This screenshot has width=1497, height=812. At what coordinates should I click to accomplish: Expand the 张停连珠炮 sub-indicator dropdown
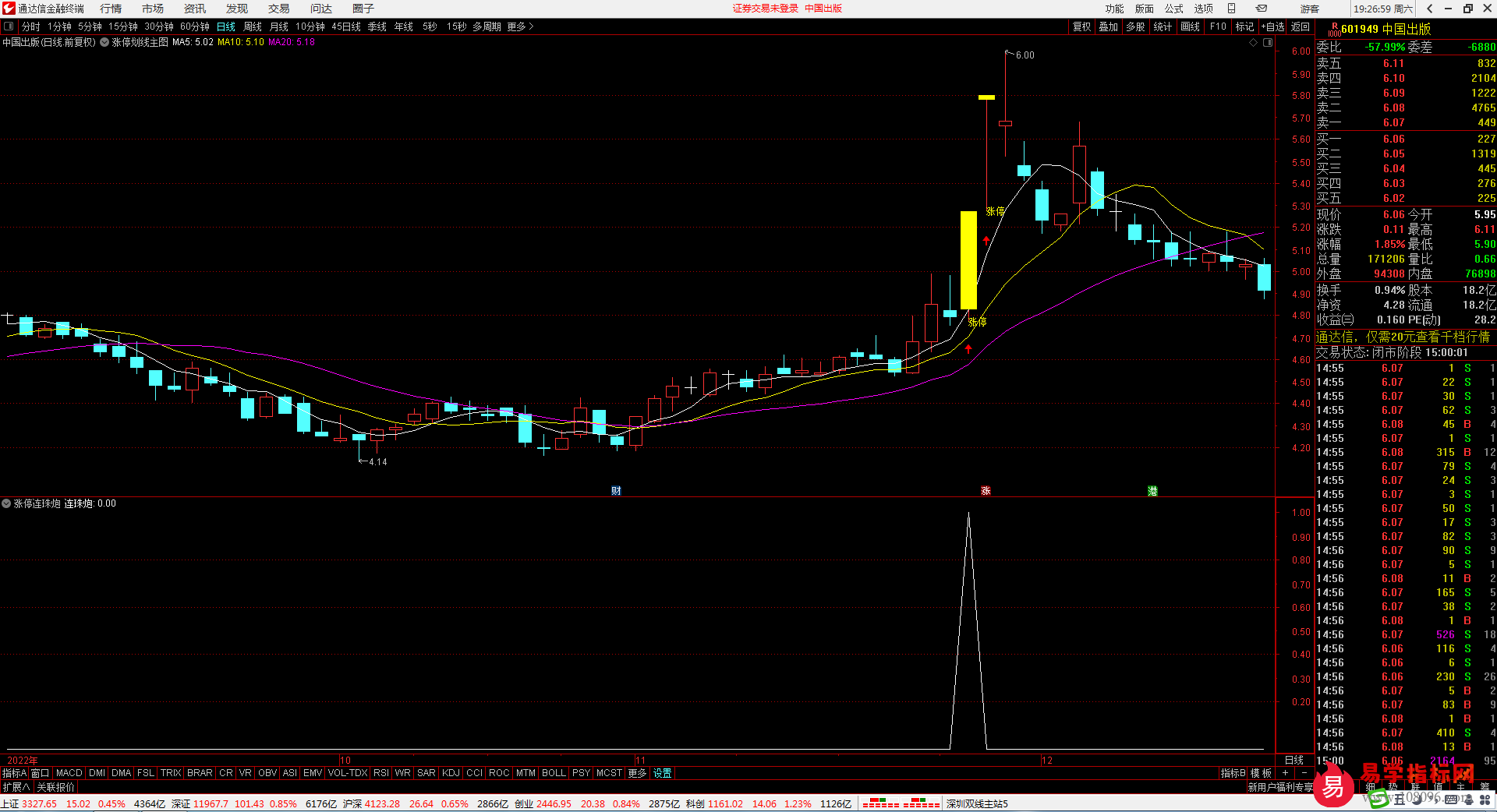6,504
